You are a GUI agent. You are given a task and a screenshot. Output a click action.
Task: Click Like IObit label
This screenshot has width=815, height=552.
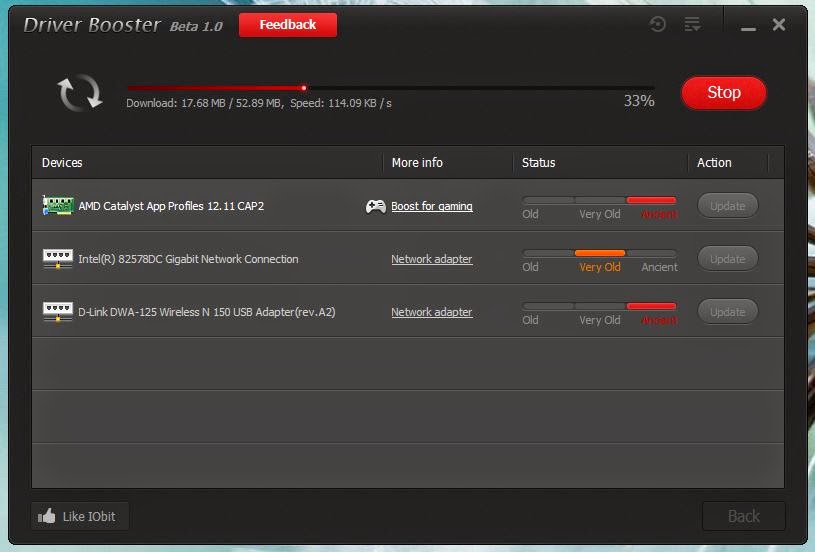click(x=89, y=517)
